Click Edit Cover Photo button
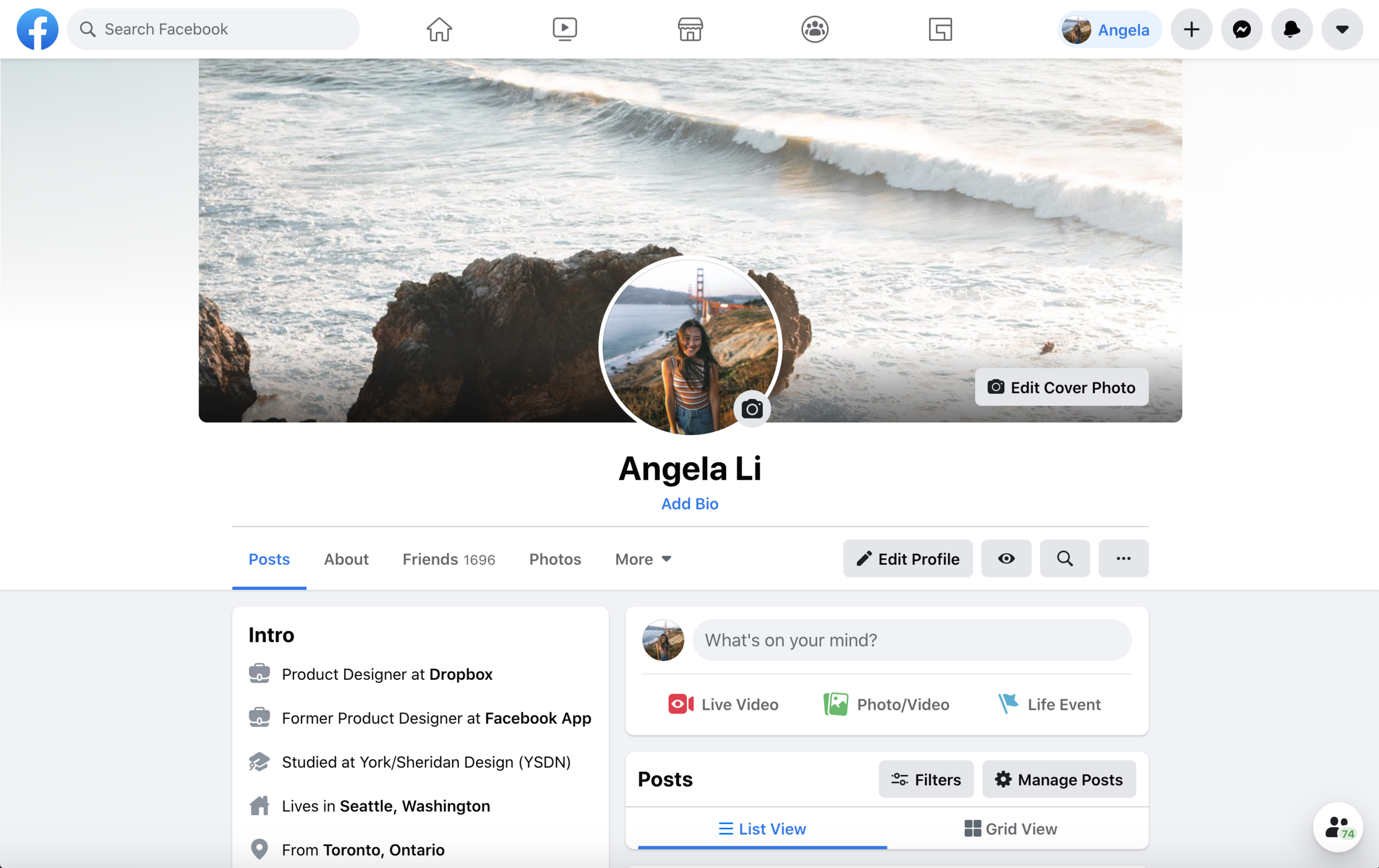Viewport: 1379px width, 868px height. pos(1062,388)
